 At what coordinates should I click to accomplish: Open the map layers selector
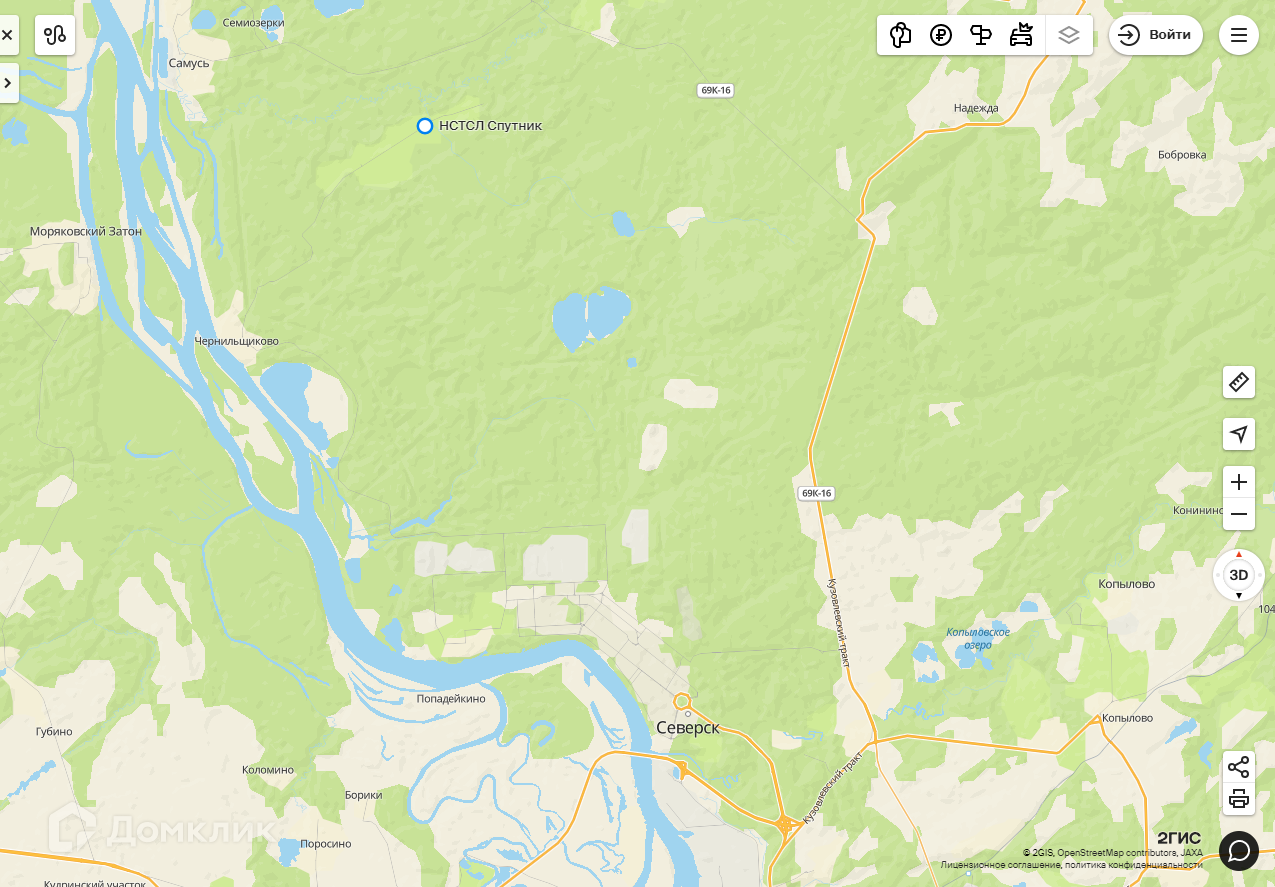pyautogui.click(x=1069, y=35)
